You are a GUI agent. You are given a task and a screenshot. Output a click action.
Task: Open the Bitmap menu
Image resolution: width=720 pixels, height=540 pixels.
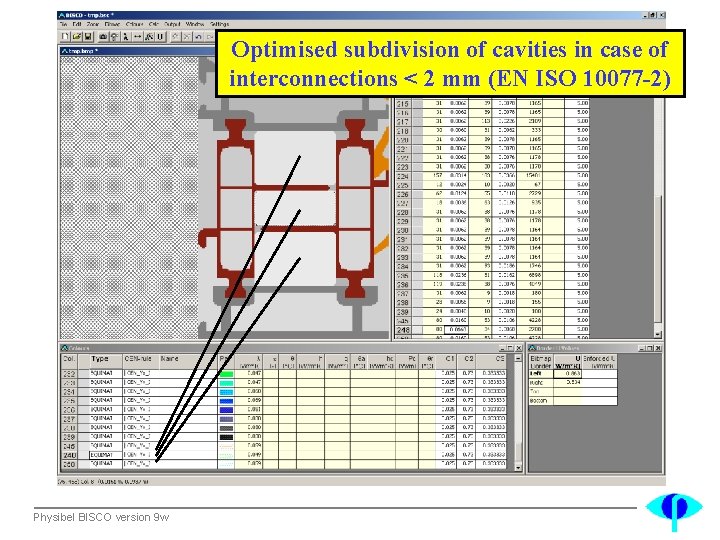(112, 24)
